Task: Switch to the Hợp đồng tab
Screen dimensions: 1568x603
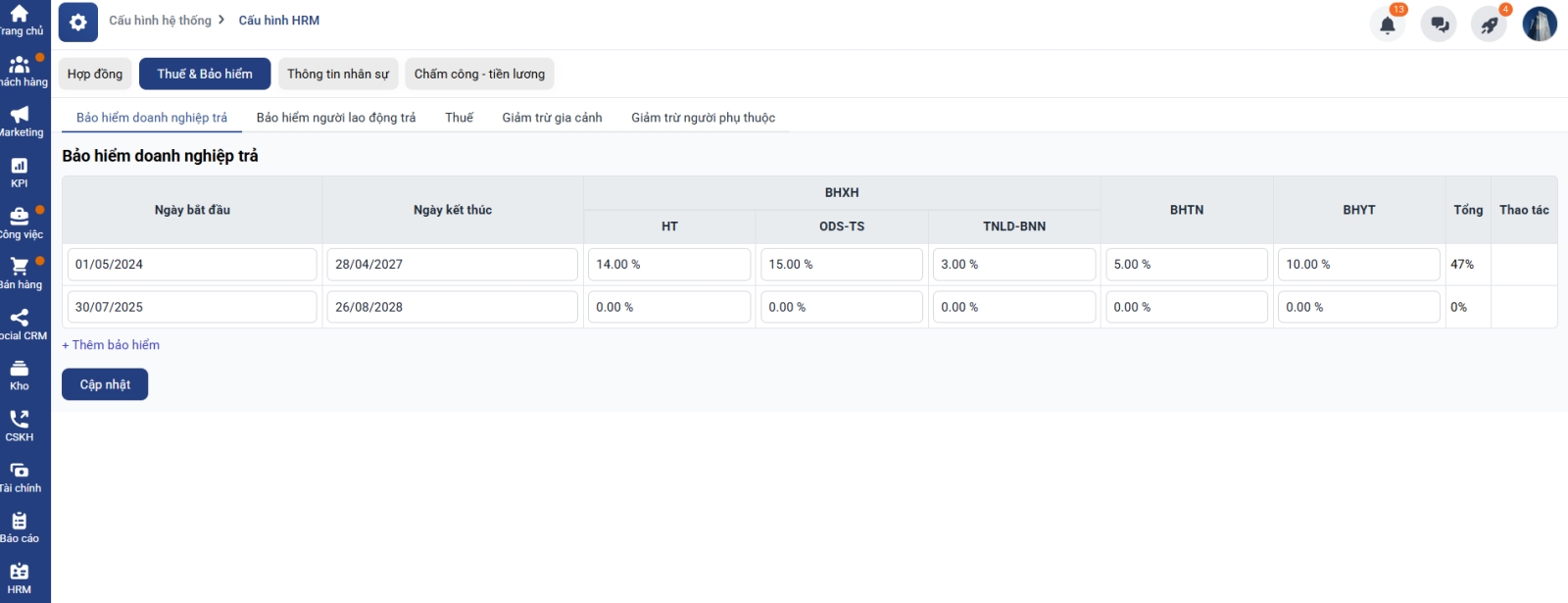Action: click(x=95, y=74)
